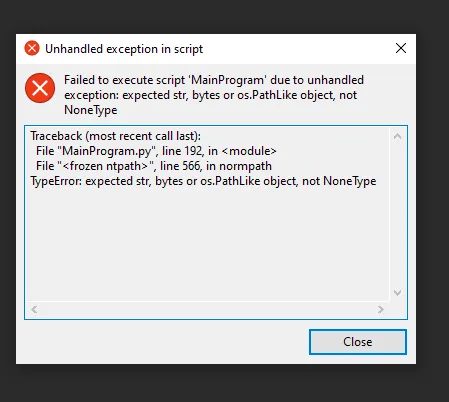Click the '<frozen ntpath>' traceback line

click(x=154, y=166)
